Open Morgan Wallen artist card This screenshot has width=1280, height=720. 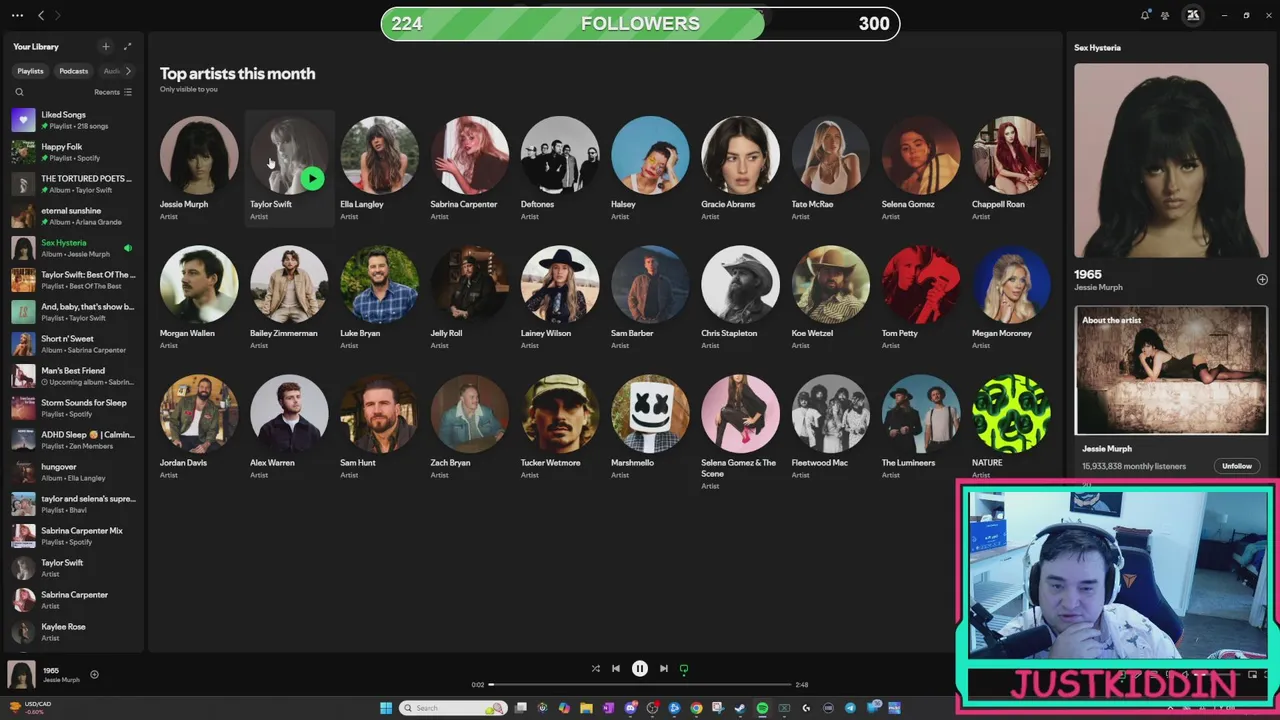click(199, 297)
